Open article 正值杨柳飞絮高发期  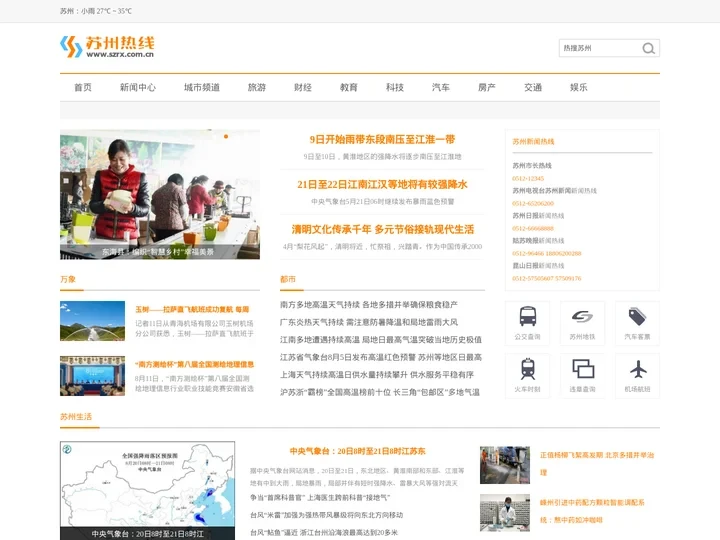point(597,463)
